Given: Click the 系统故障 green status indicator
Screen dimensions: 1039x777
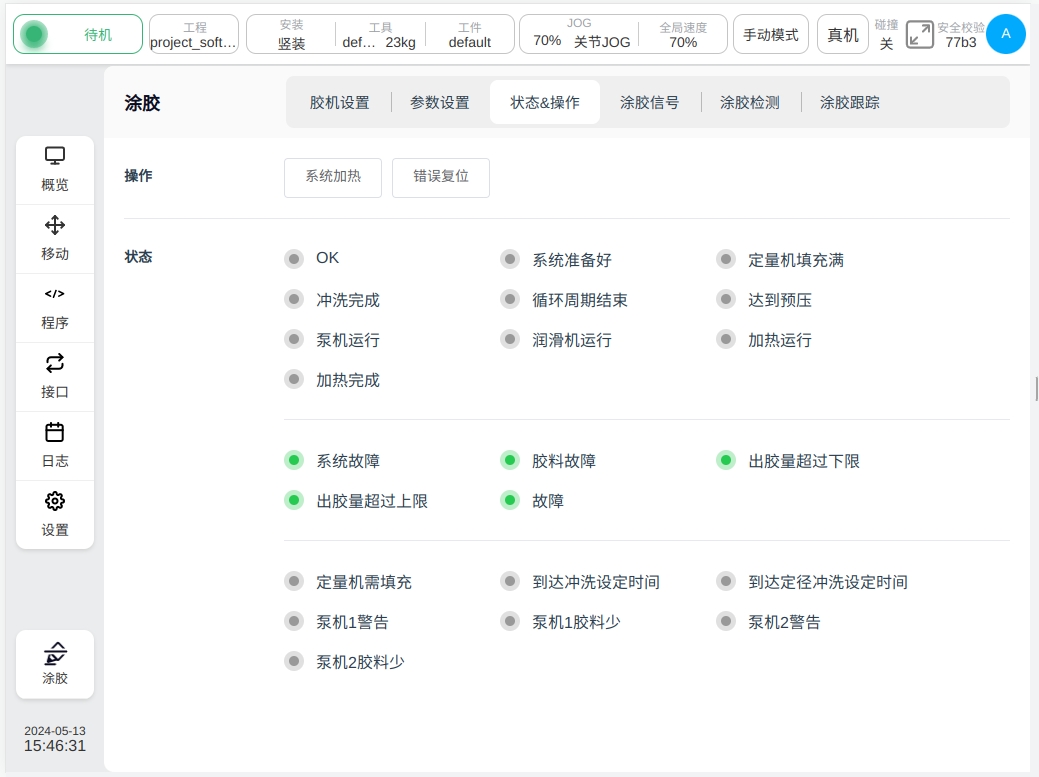Looking at the screenshot, I should click(x=294, y=461).
